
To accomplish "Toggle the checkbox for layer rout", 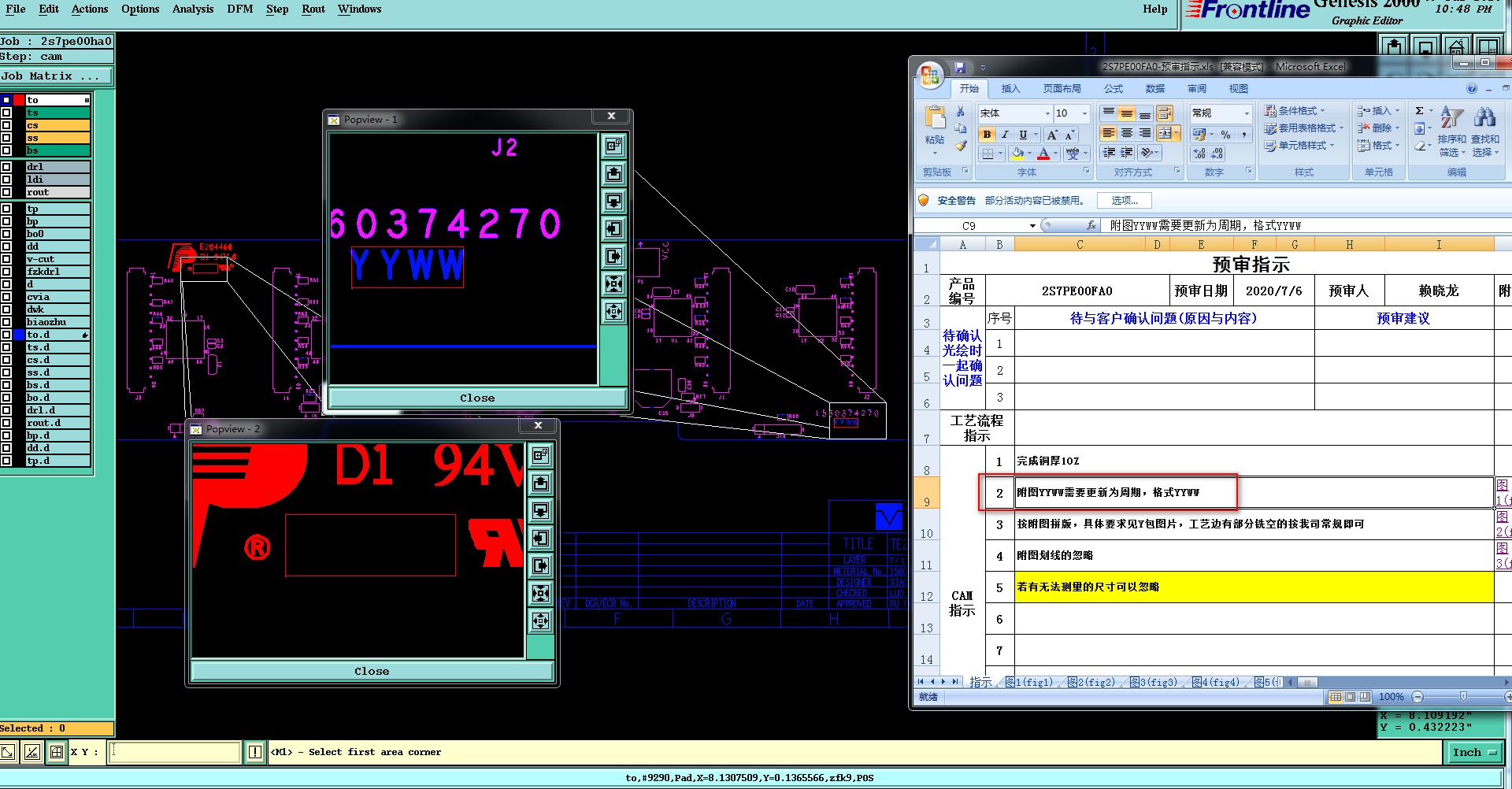I will click(6, 192).
